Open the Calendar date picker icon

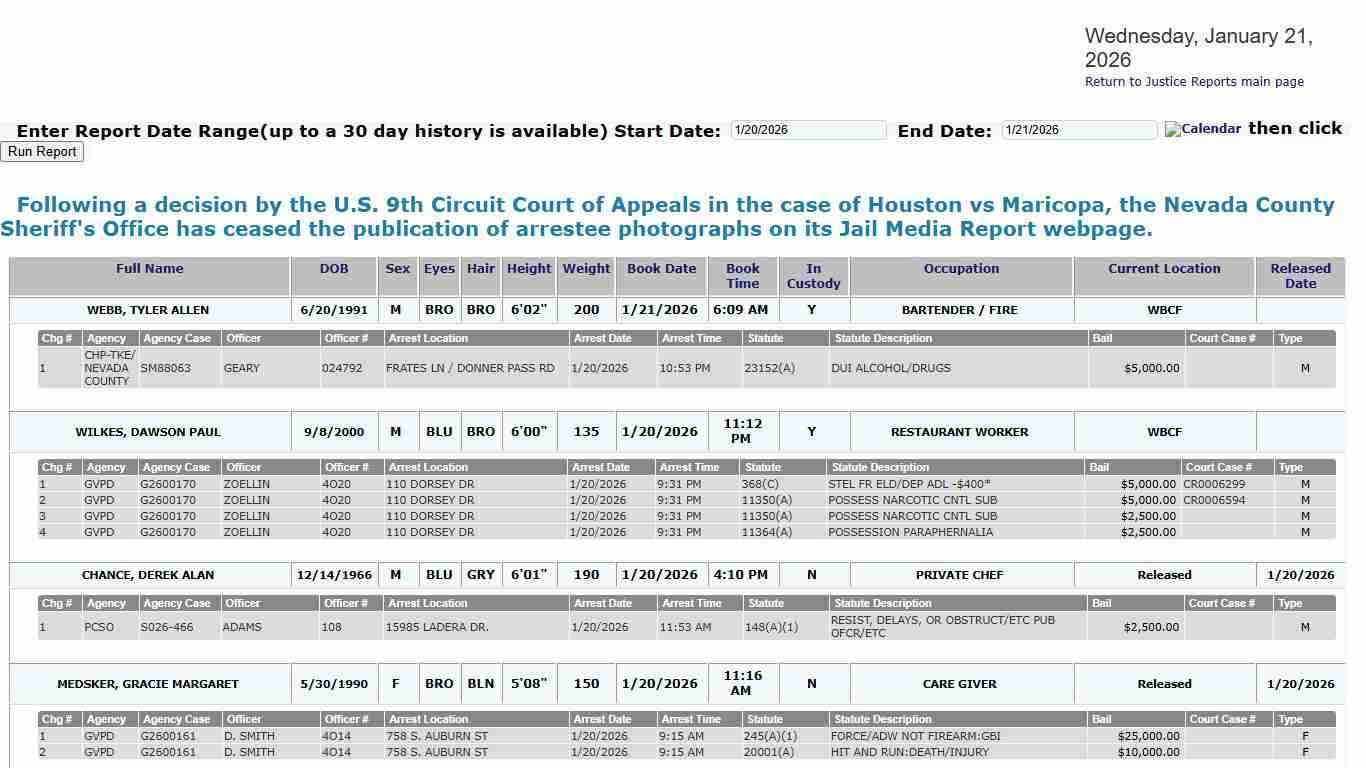1201,129
